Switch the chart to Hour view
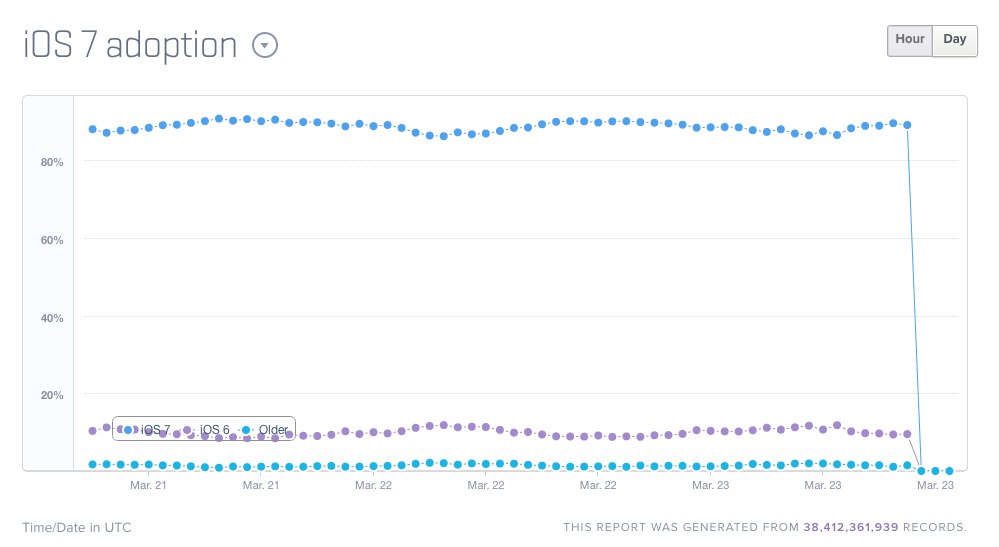Screen dimensions: 999x547 pos(909,40)
